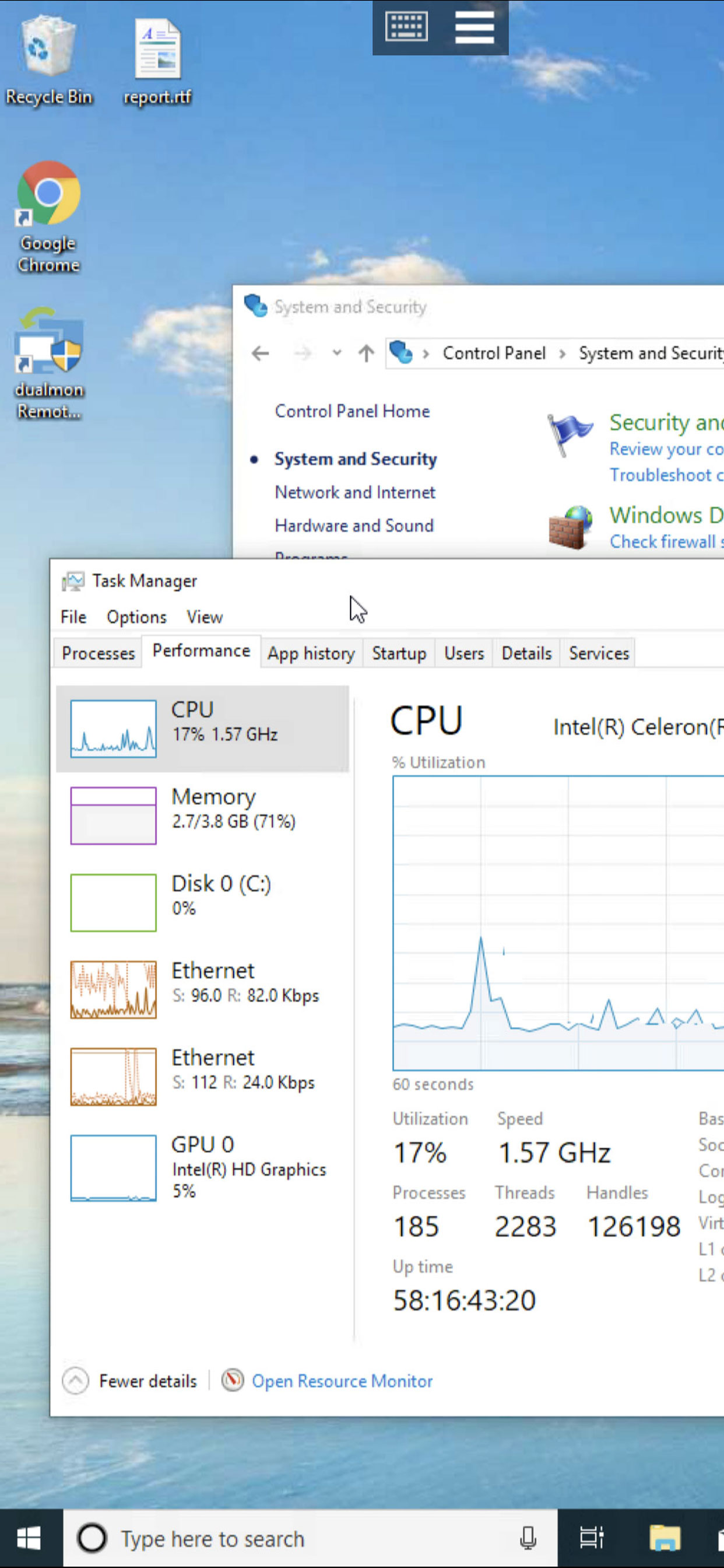The height and width of the screenshot is (1568, 724).
Task: Click the microphone icon in taskbar search
Action: coord(528,1538)
